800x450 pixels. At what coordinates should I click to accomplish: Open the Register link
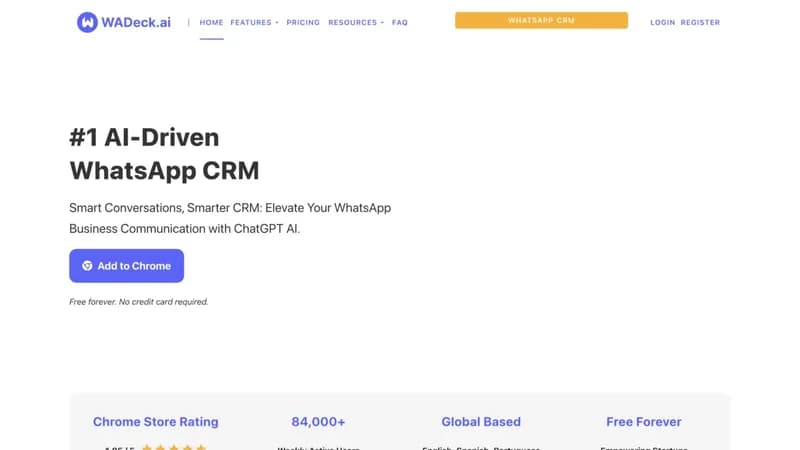pos(700,22)
